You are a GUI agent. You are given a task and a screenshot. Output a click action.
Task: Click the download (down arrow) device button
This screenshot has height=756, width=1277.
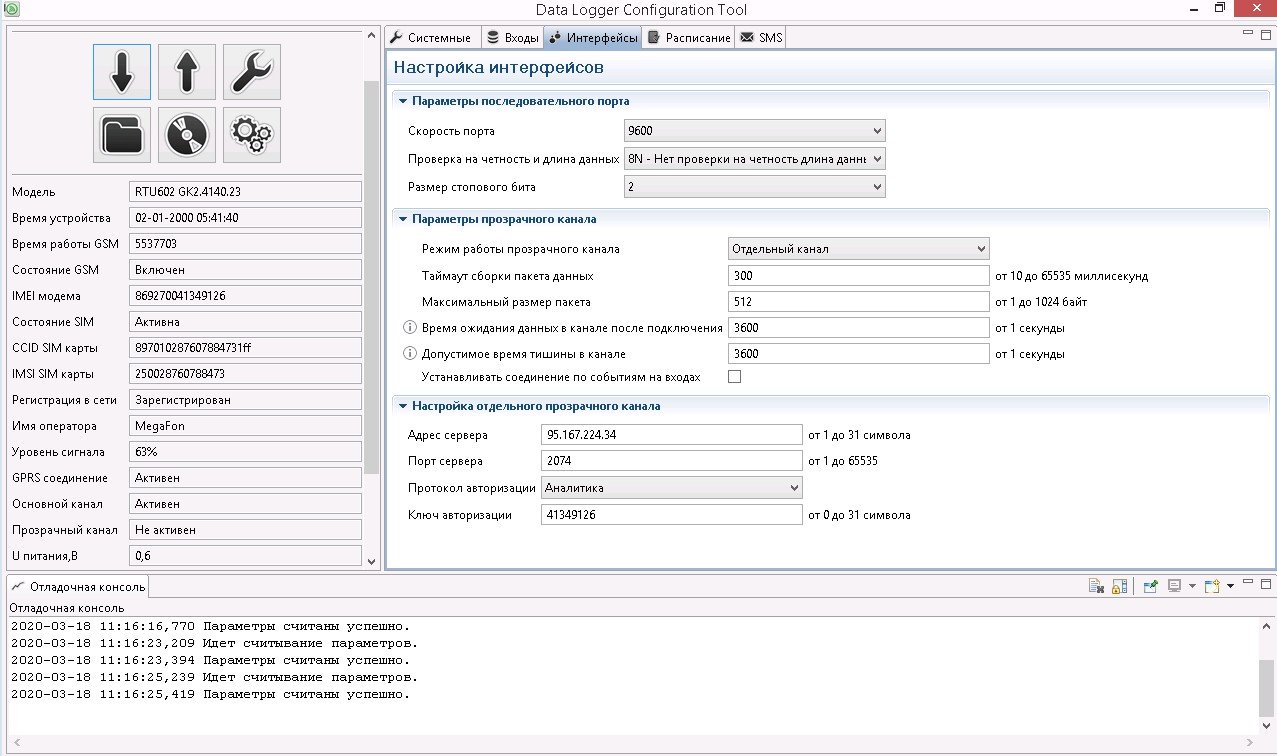pos(122,72)
